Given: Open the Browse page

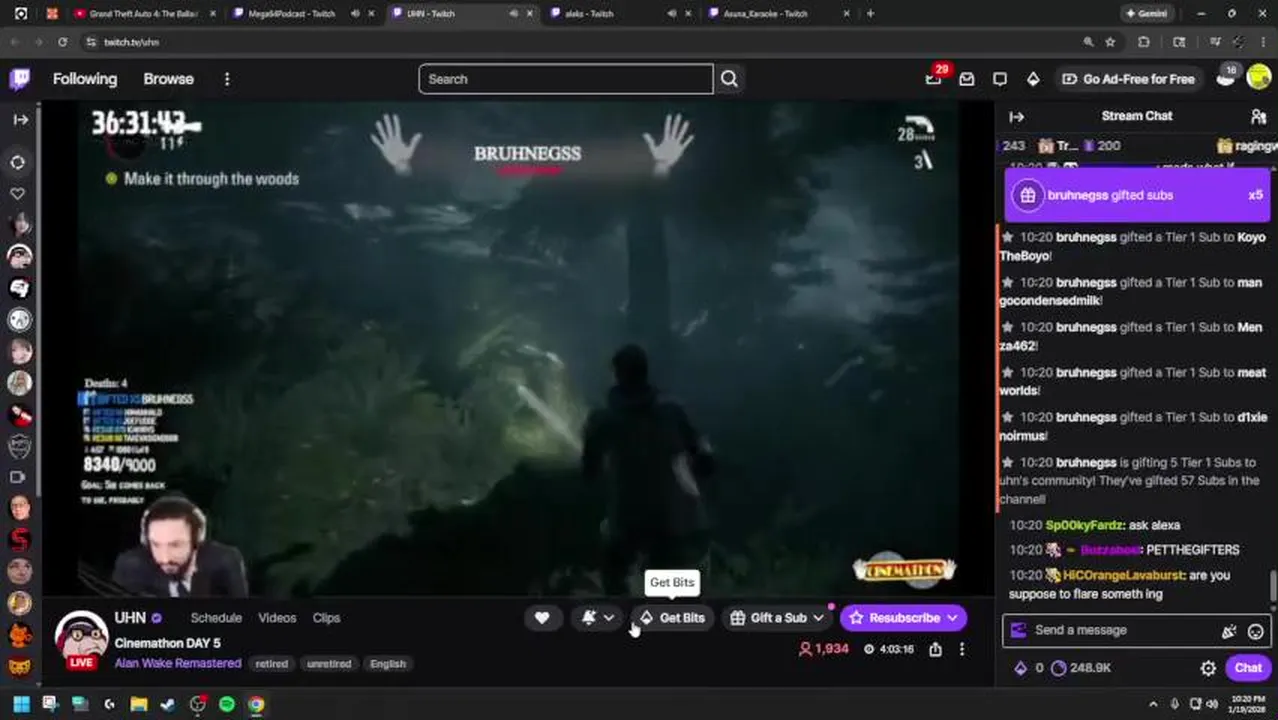Looking at the screenshot, I should click(x=168, y=79).
